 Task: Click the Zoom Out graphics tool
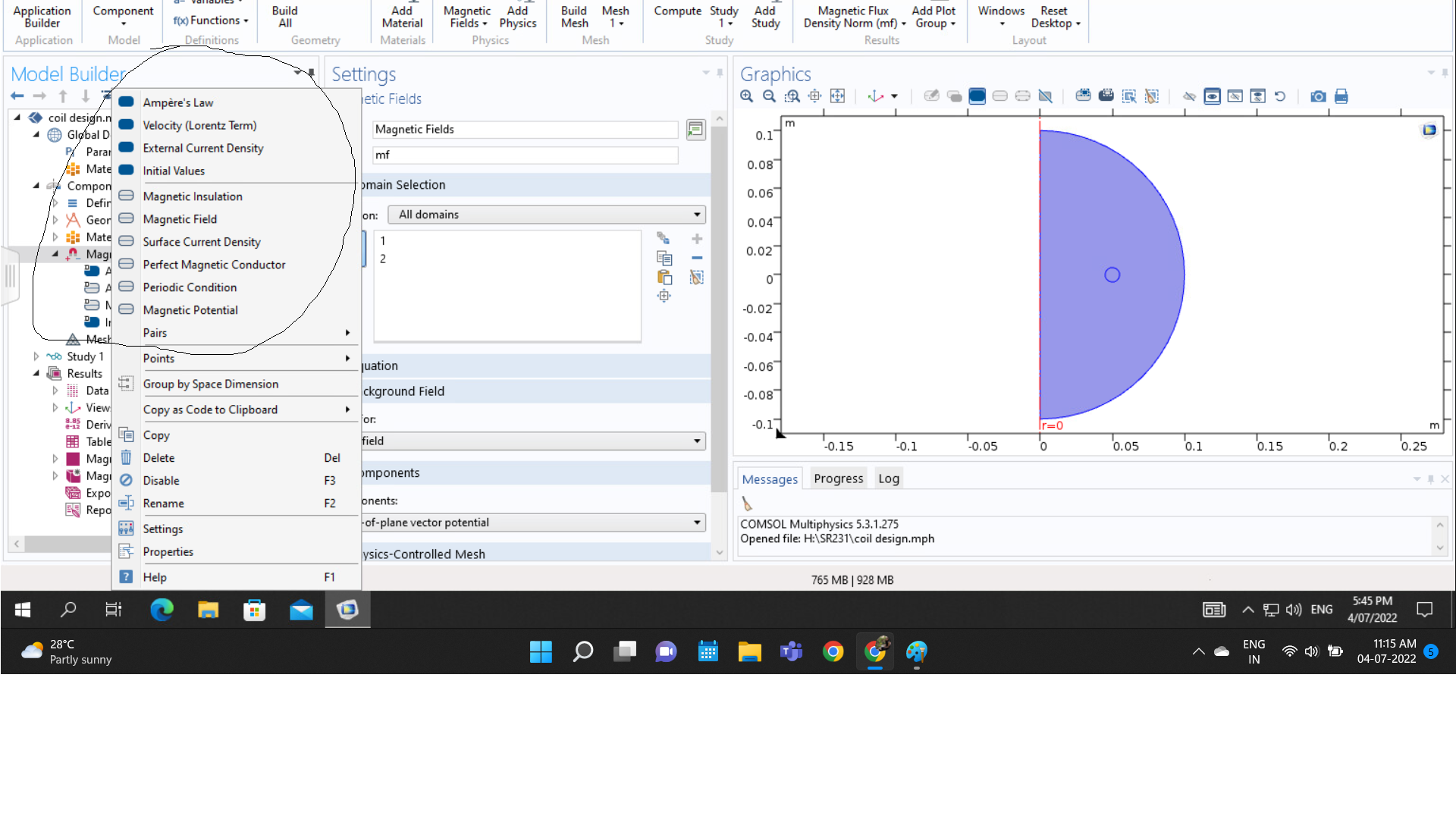tap(769, 96)
